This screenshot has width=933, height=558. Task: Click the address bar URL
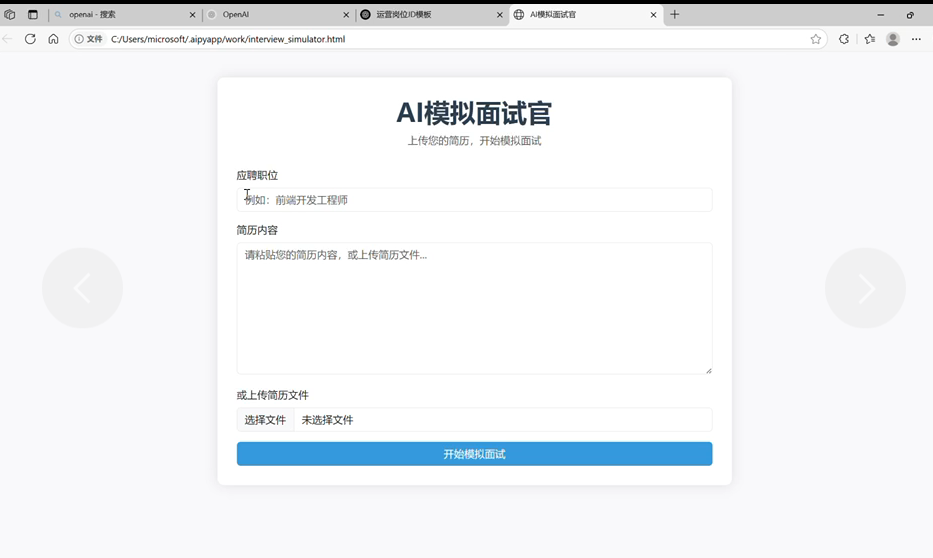click(x=228, y=39)
